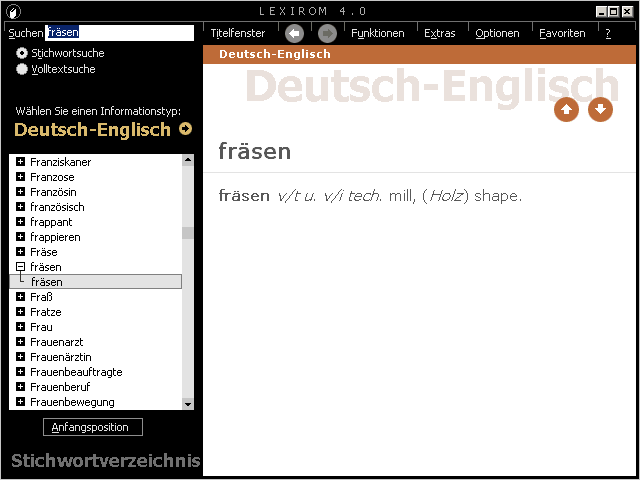Select the fräsen child entry in list

(x=46, y=282)
